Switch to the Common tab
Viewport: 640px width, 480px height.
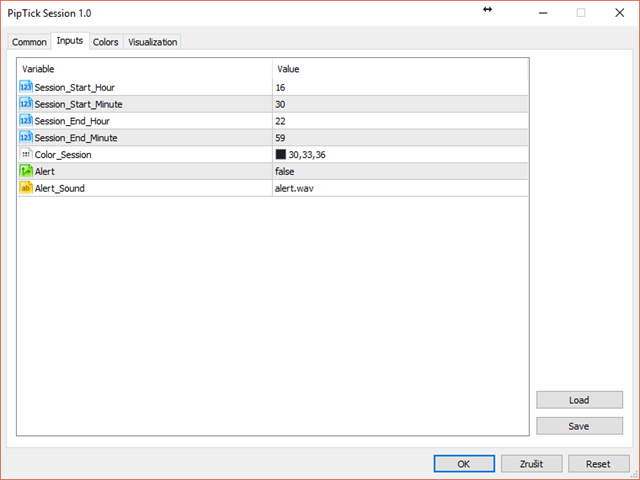coord(29,42)
